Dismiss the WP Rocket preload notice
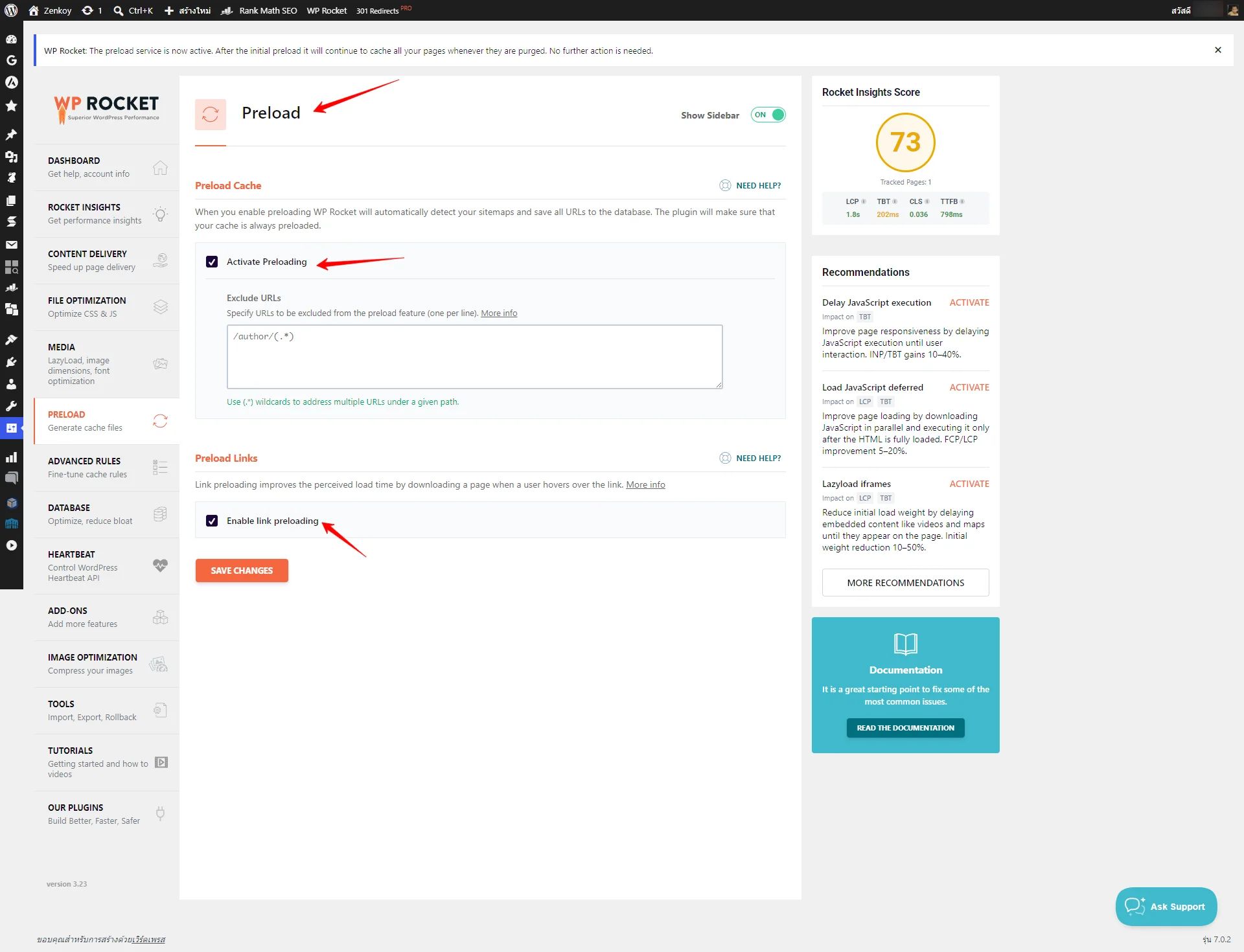This screenshot has width=1244, height=952. pos(1218,50)
